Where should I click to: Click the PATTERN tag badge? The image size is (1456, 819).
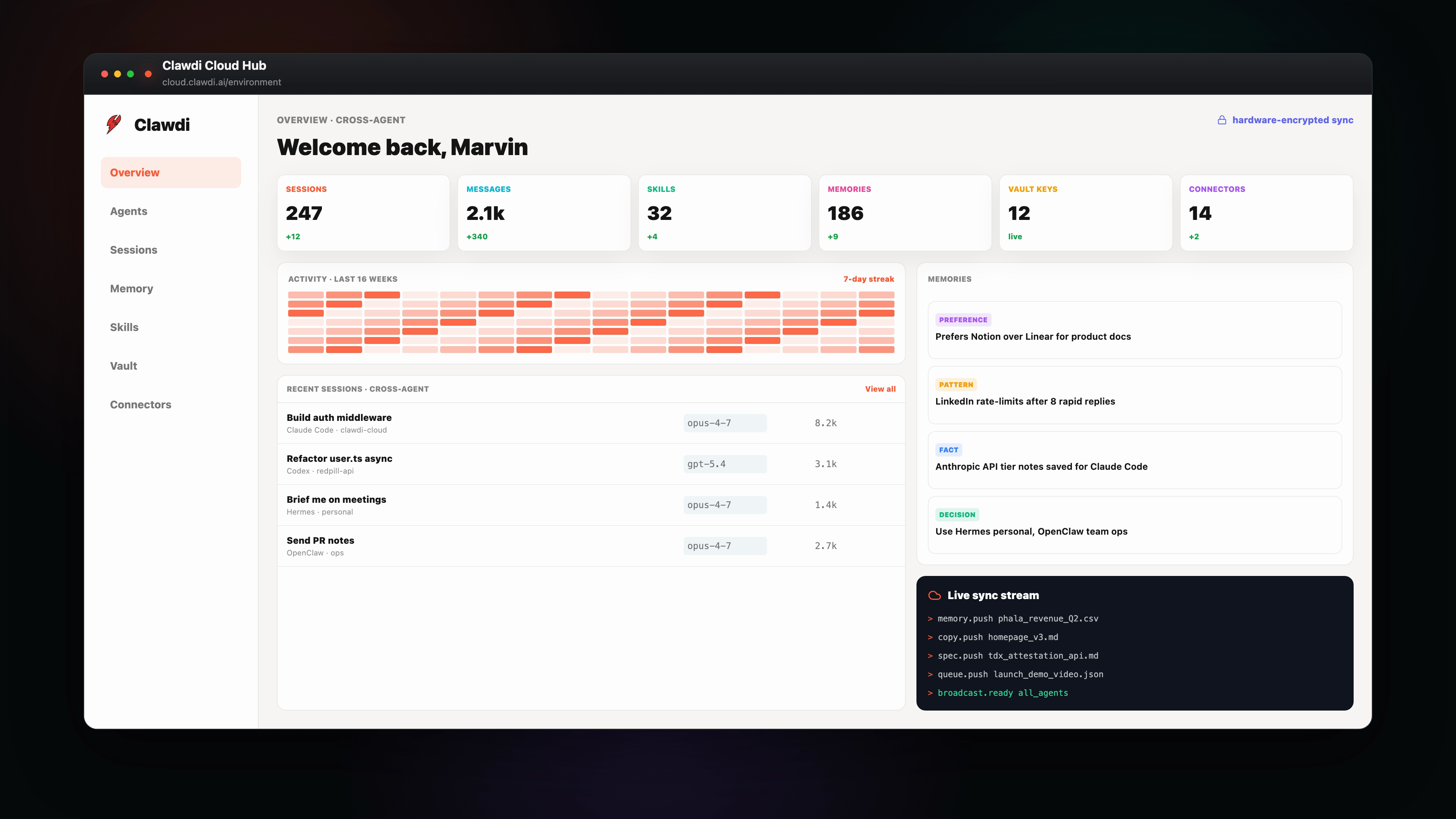(x=956, y=385)
